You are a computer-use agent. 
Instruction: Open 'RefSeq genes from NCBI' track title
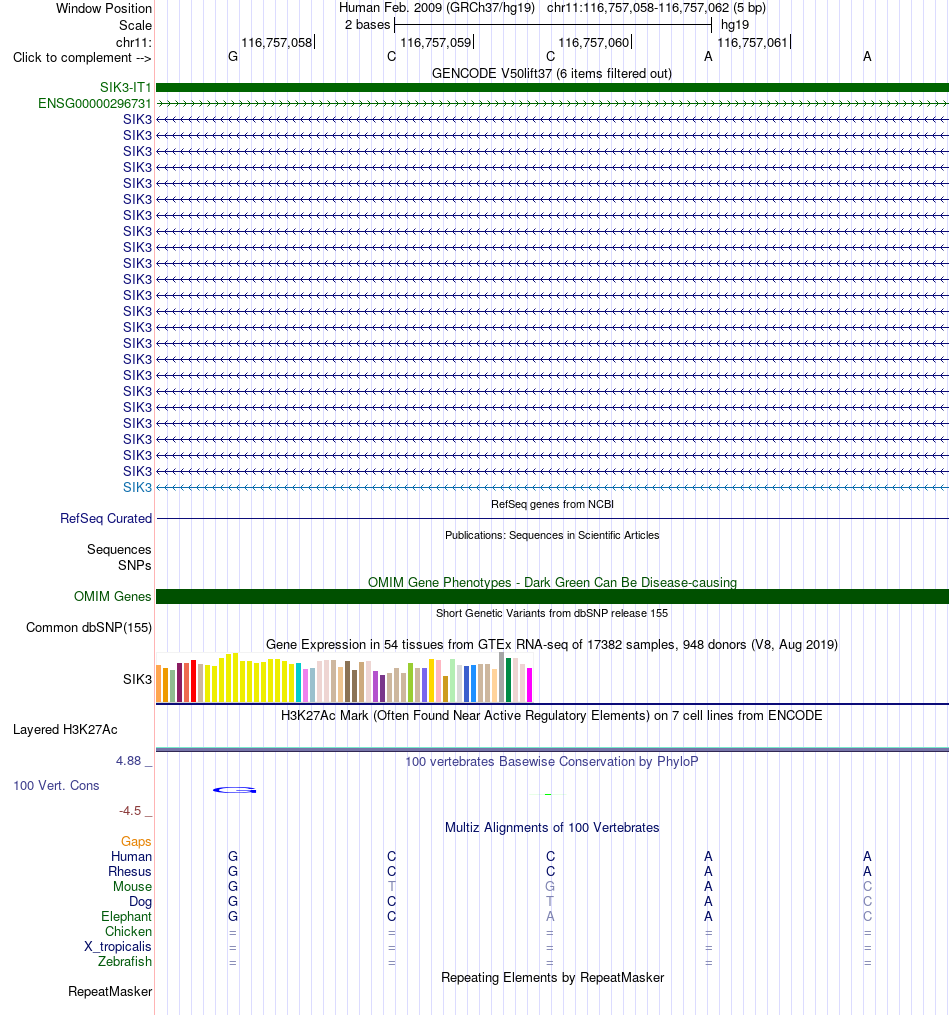[x=552, y=504]
